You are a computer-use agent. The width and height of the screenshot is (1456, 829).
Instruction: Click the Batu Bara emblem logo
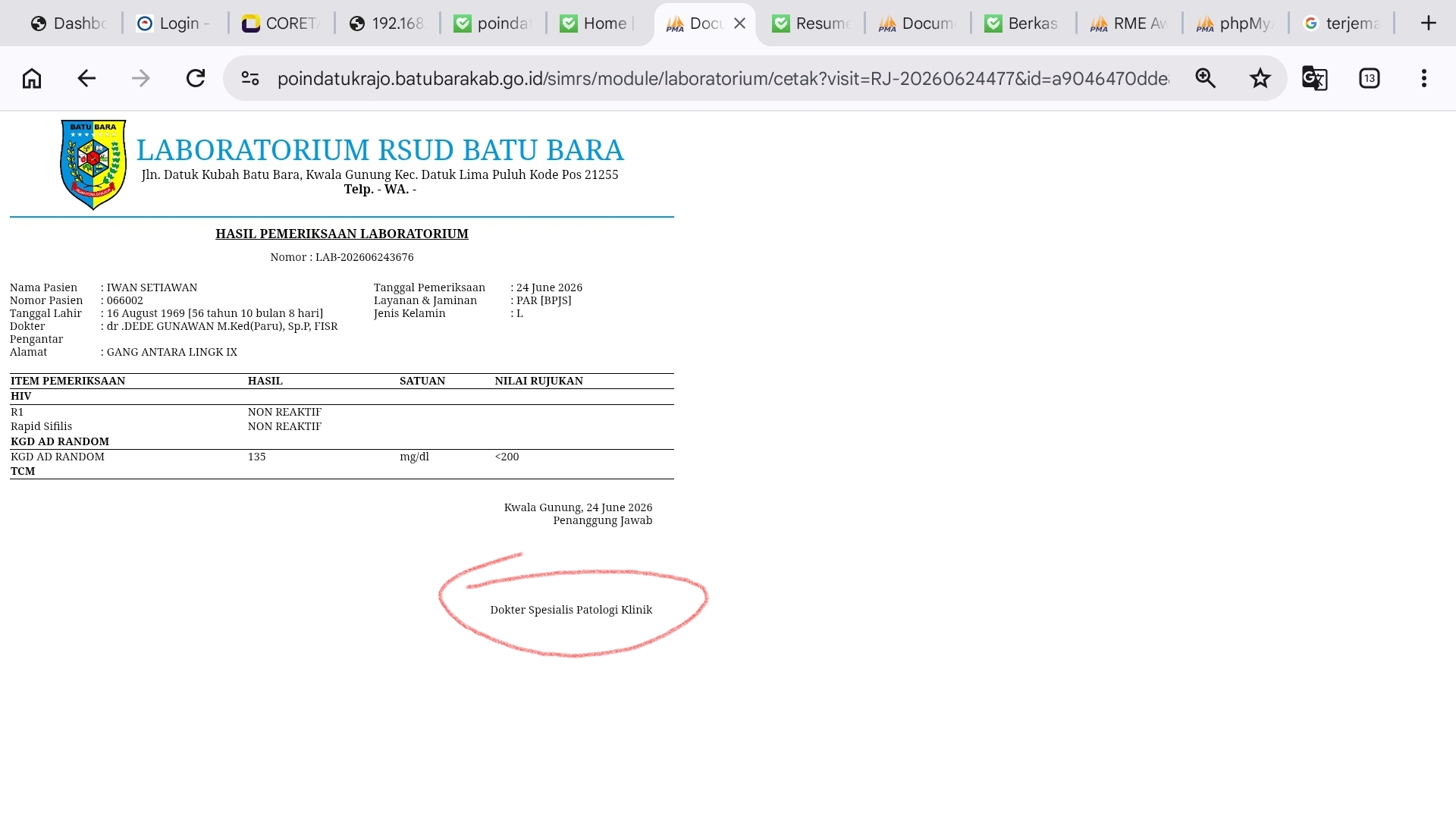click(93, 165)
